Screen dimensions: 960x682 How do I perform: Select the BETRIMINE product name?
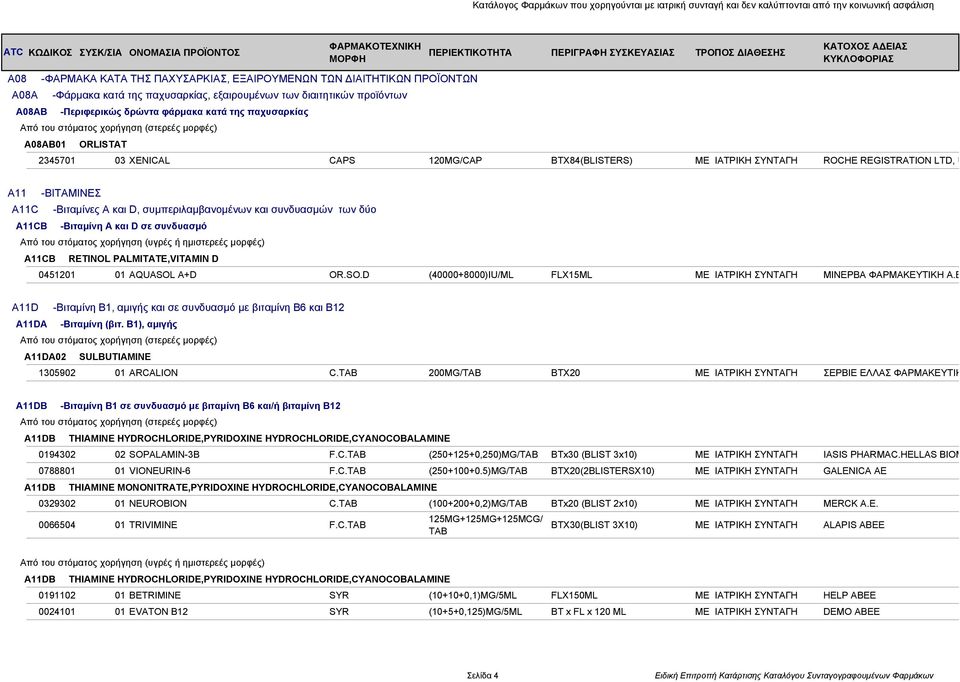pos(154,596)
